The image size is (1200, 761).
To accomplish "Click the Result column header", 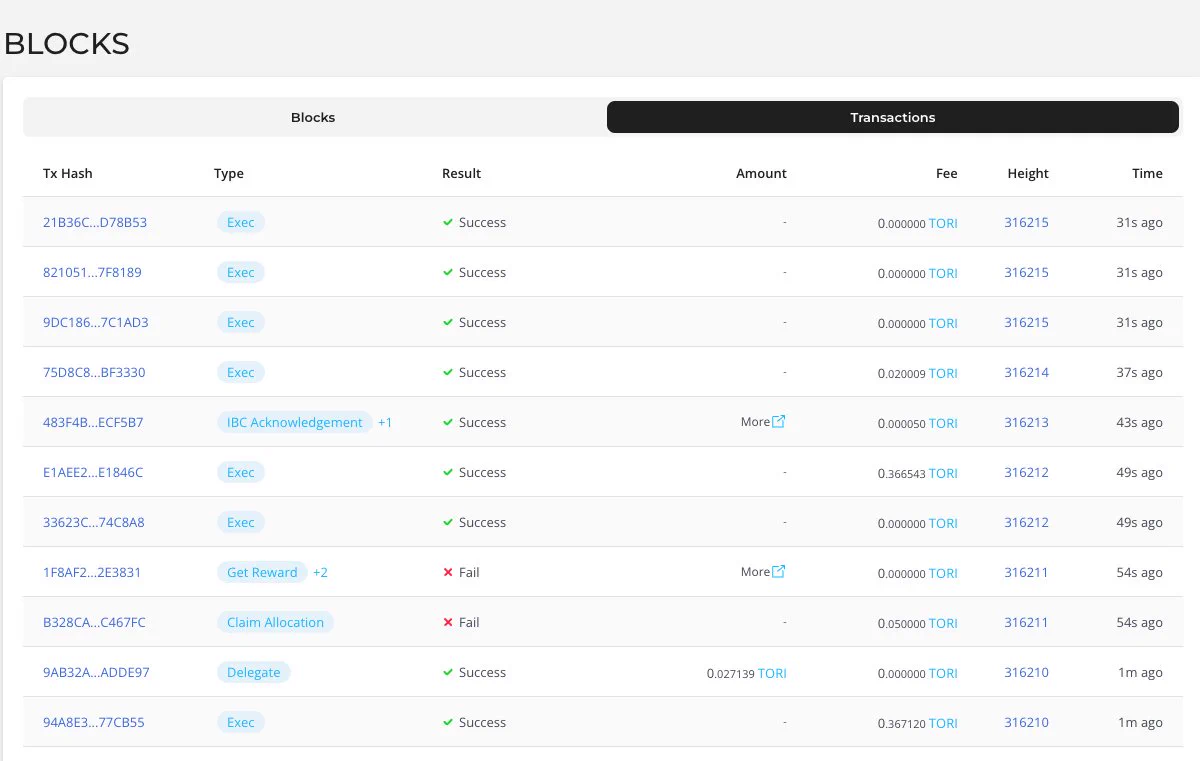I will [x=462, y=173].
